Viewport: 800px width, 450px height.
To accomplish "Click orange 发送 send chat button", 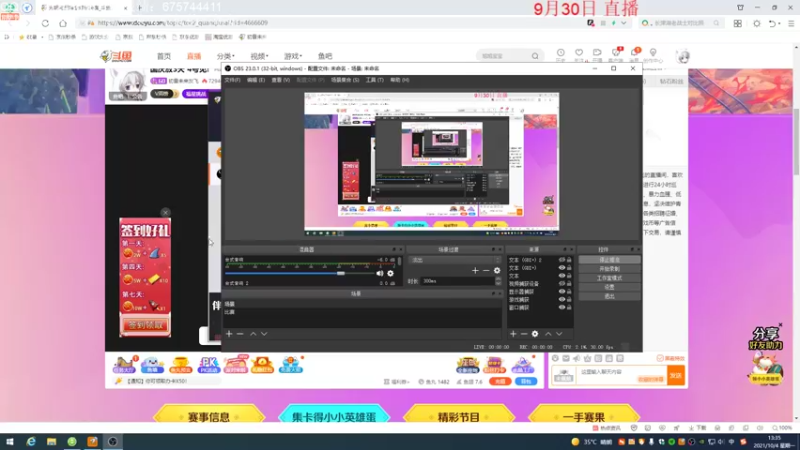I will coord(676,376).
